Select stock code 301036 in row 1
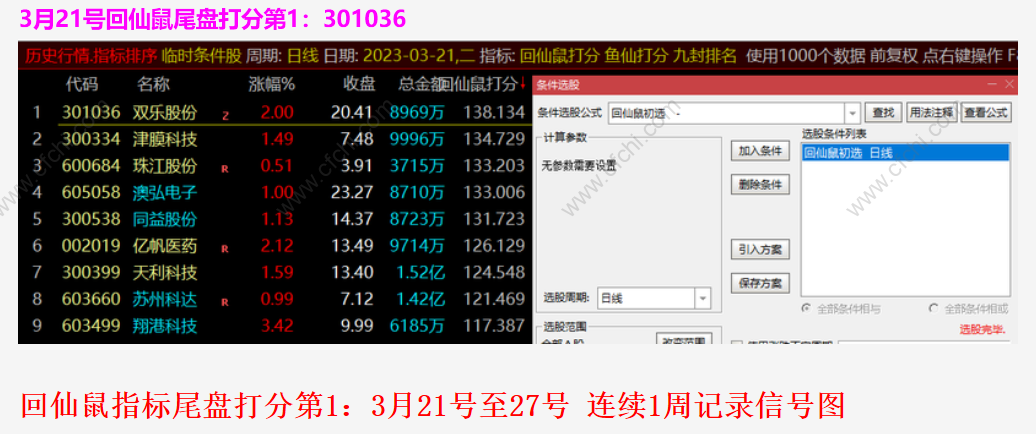 click(x=91, y=112)
